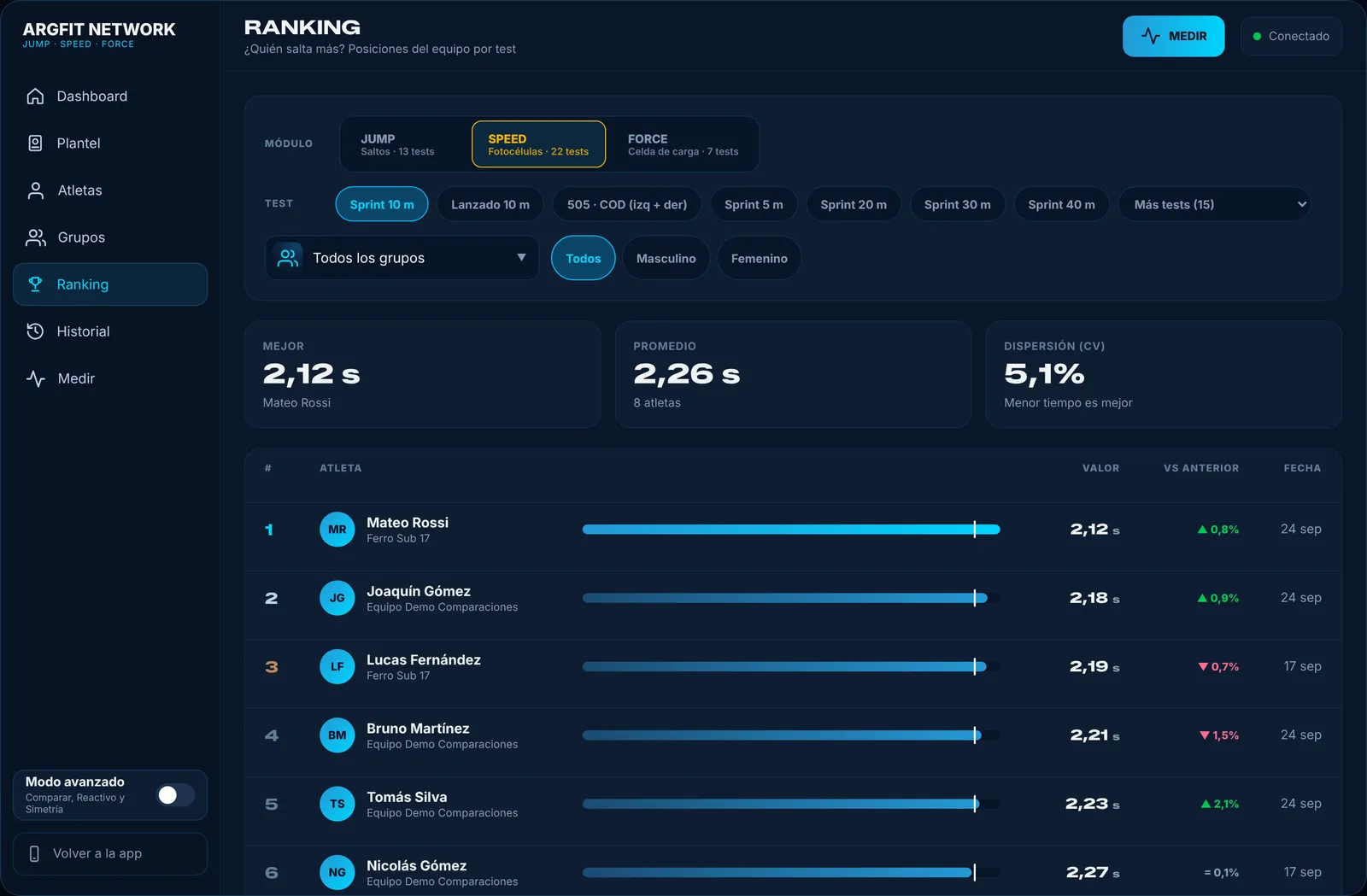1367x896 pixels.
Task: Open the Atletas section
Action: coord(110,190)
